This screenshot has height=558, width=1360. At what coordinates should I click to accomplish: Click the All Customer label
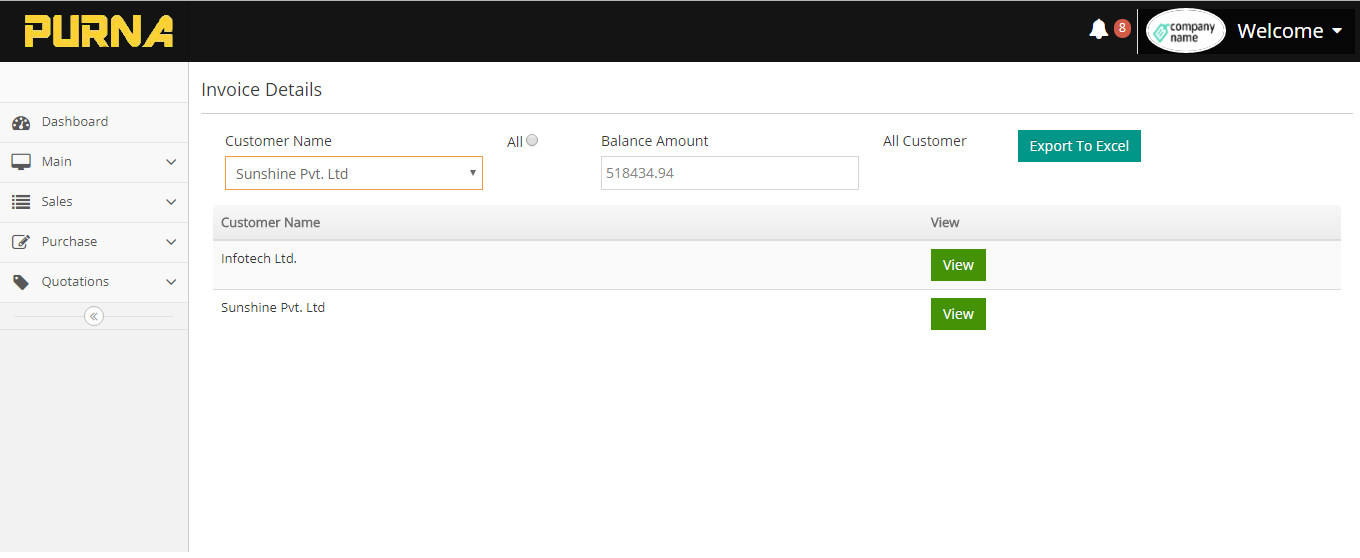(x=925, y=141)
